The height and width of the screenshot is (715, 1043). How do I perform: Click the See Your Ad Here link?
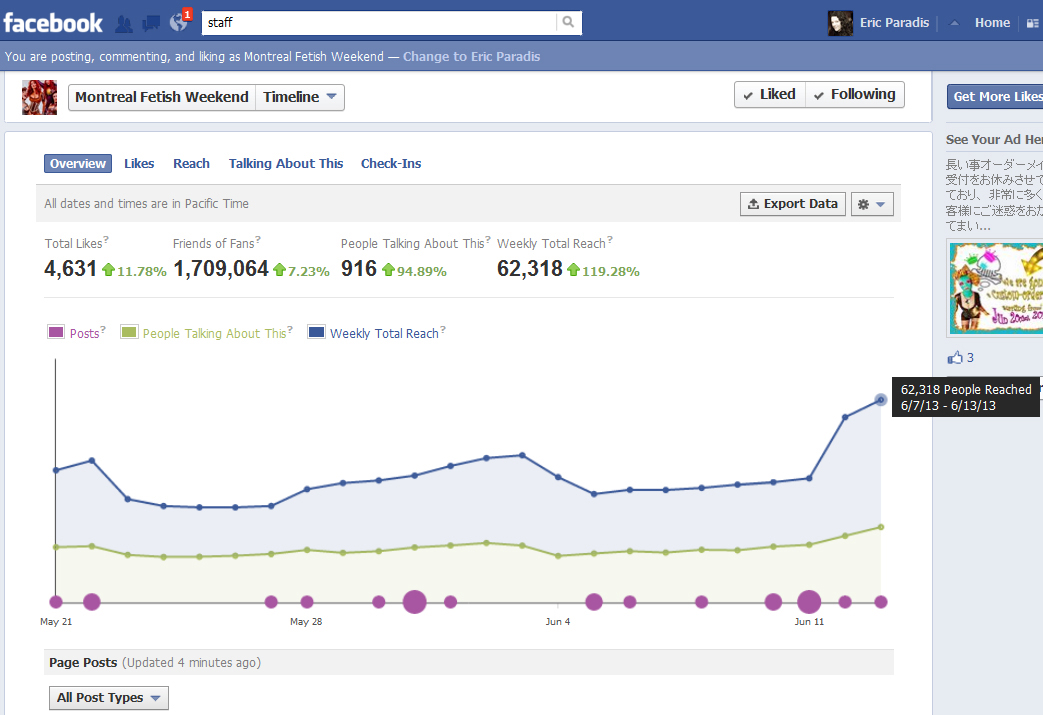tap(994, 140)
